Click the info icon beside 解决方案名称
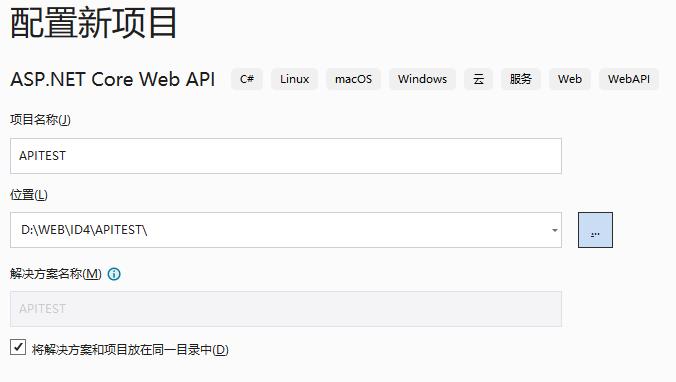Image resolution: width=676 pixels, height=382 pixels. 114,274
